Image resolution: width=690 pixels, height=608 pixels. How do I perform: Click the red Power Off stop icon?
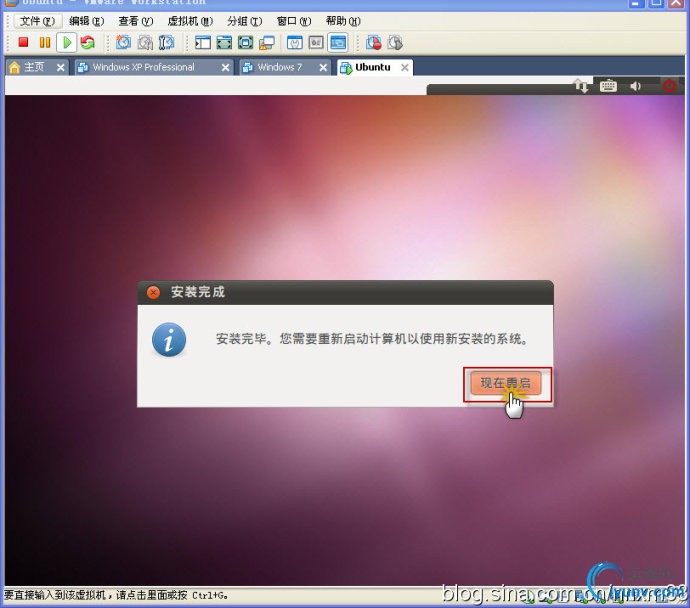23,42
